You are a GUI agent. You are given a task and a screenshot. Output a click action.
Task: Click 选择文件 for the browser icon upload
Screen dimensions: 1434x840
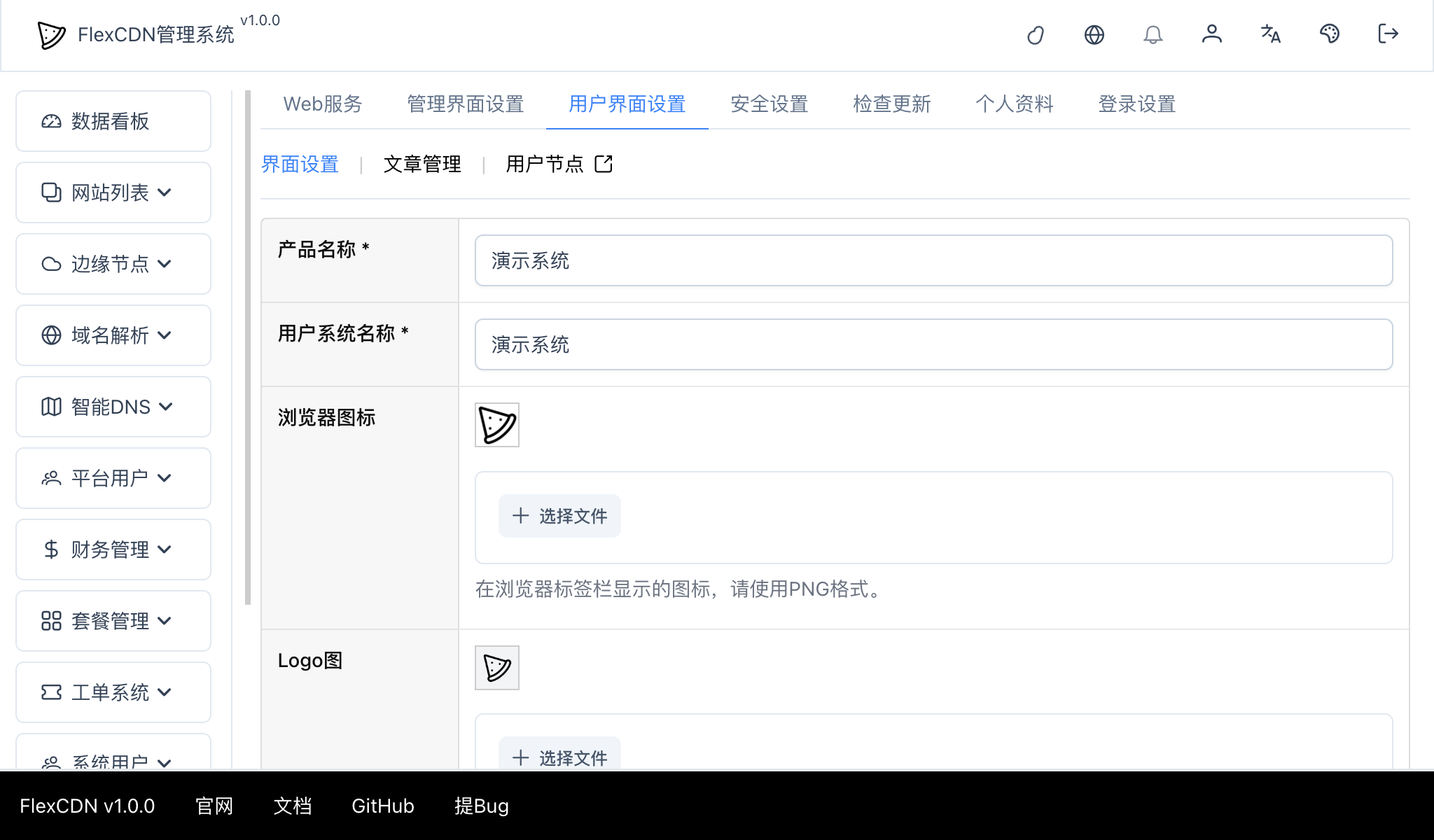(559, 516)
